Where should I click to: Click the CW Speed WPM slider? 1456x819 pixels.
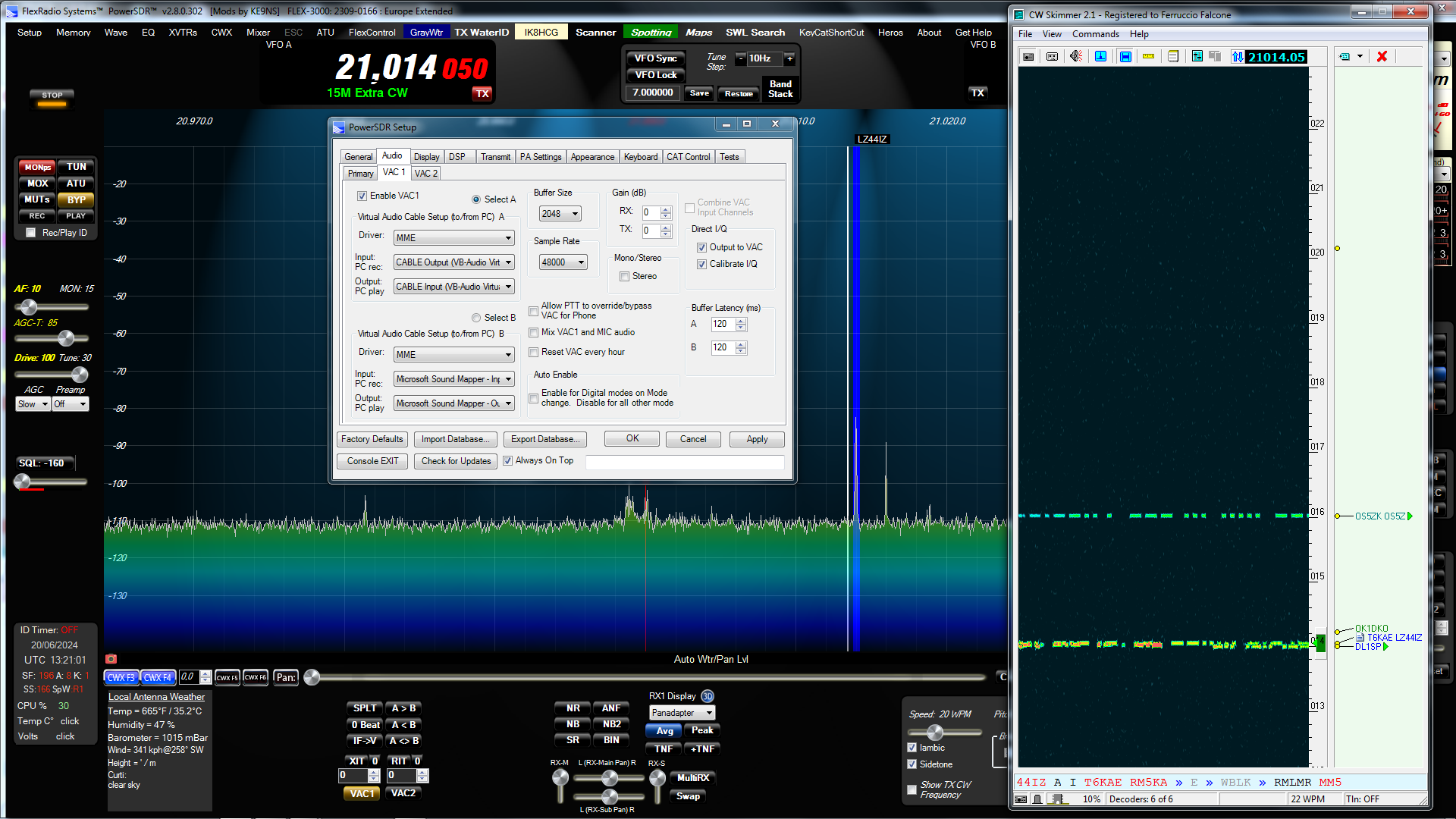pos(945,733)
